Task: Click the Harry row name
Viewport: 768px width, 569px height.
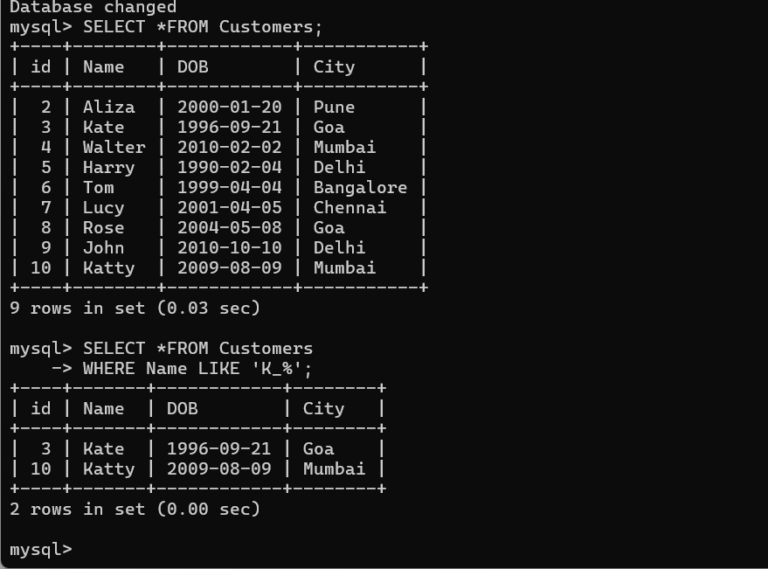Action: (108, 167)
